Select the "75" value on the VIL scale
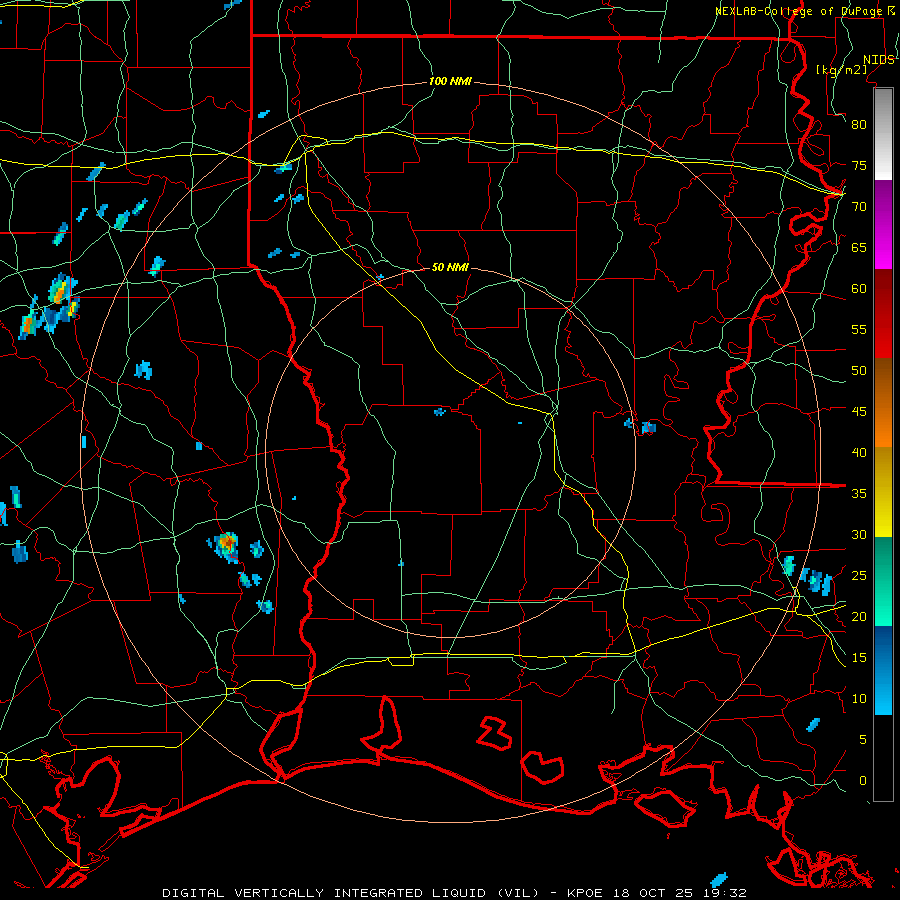The width and height of the screenshot is (900, 900). tap(859, 166)
